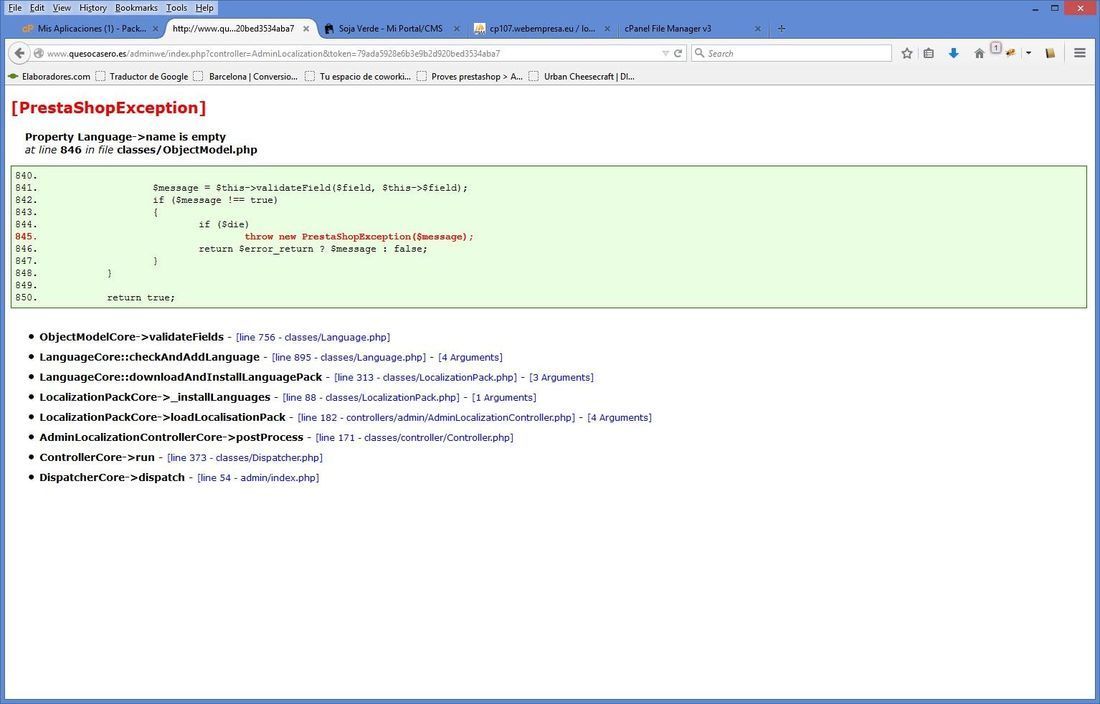The width and height of the screenshot is (1100, 704).
Task: Click the [PrestaShopException] heading
Action: [109, 107]
